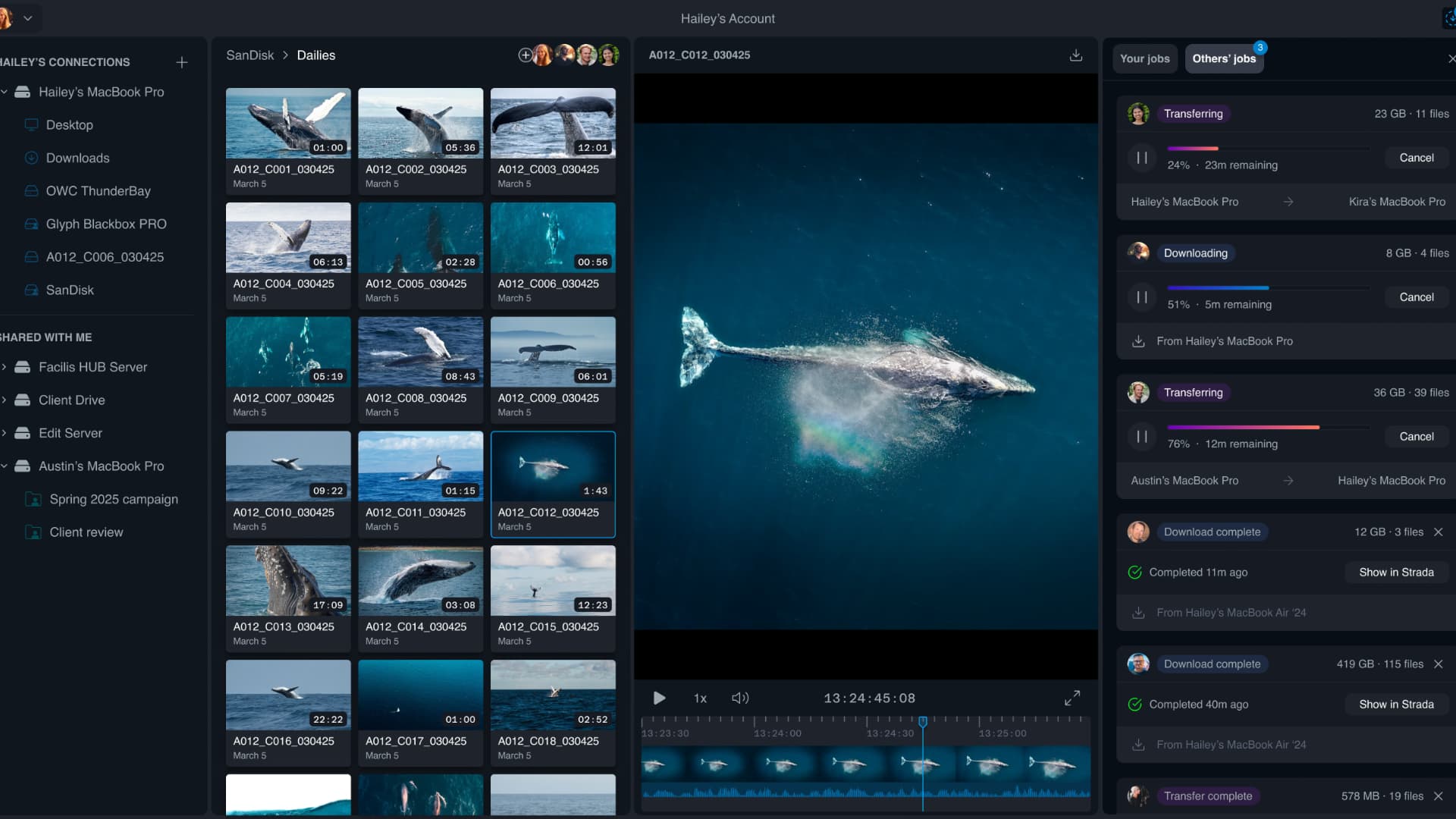Enter fullscreen with the expand icon

tap(1072, 698)
